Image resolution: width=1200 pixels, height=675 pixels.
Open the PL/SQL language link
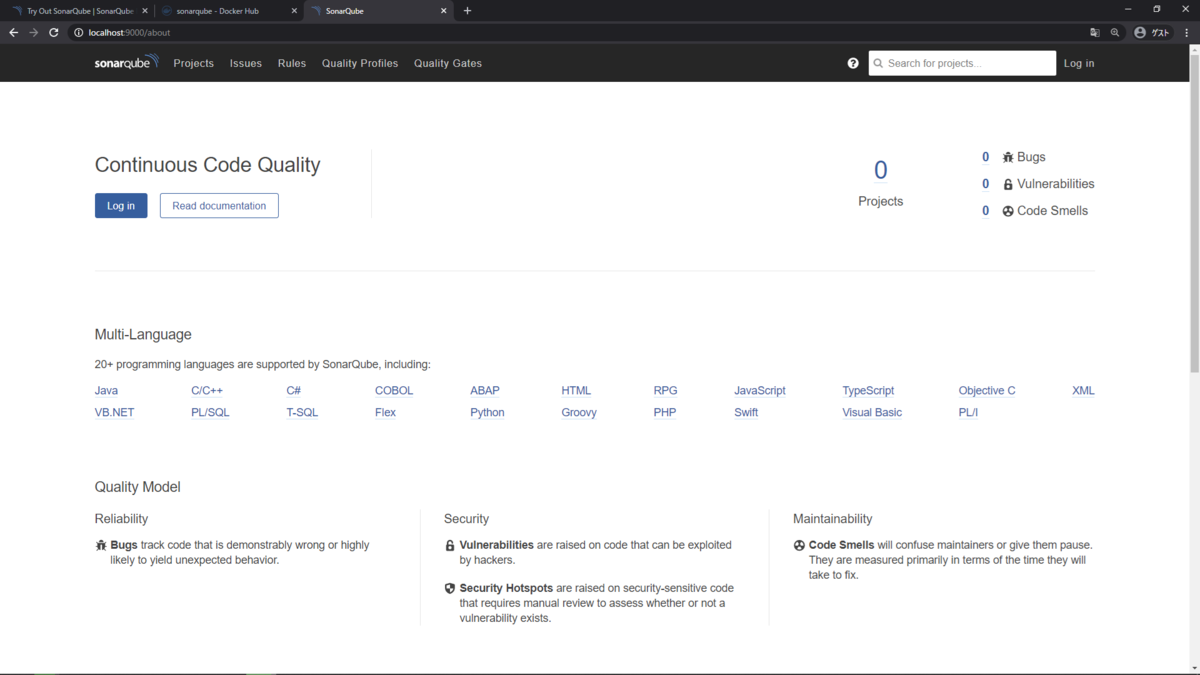click(210, 412)
